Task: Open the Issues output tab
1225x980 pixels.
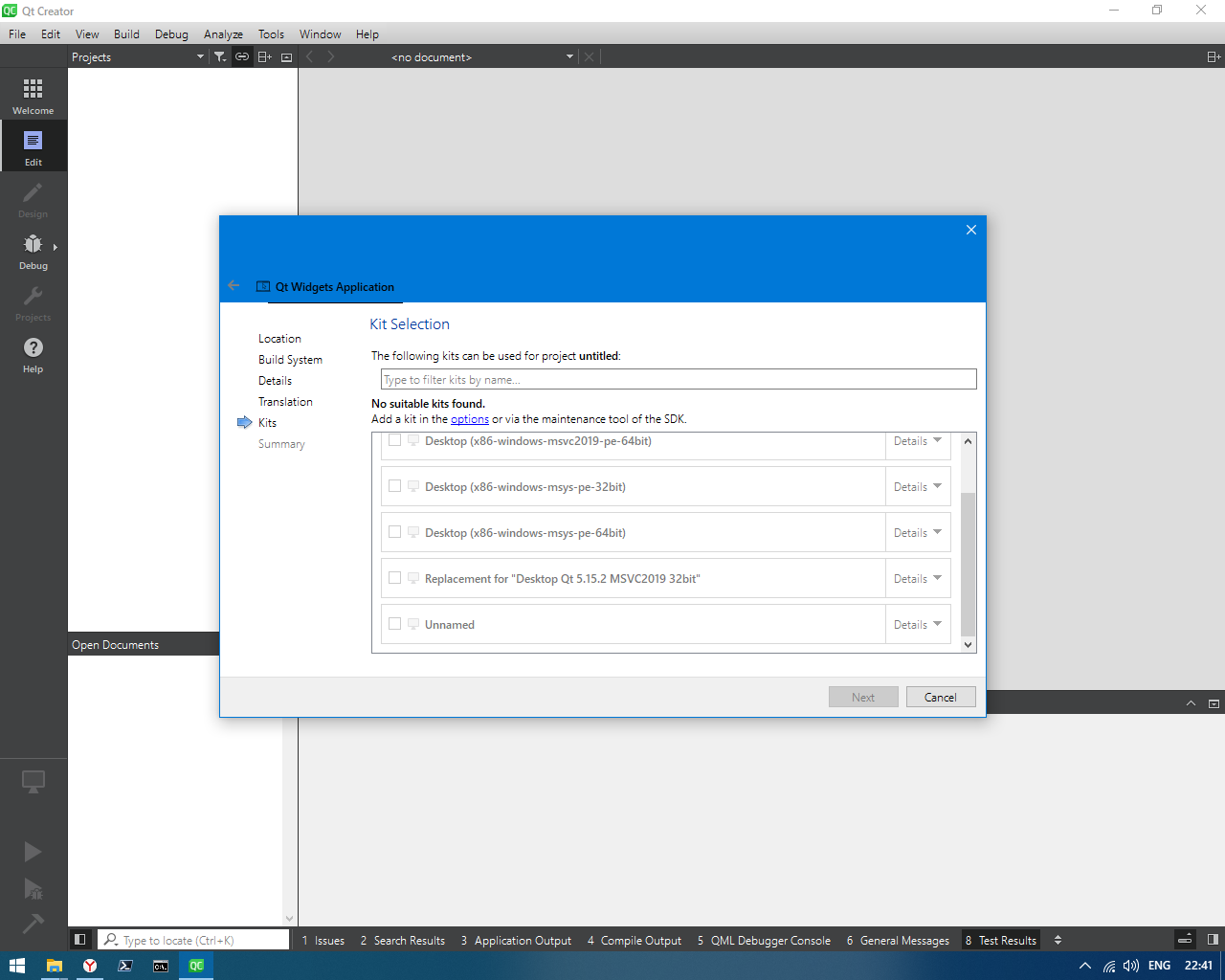Action: pos(323,940)
